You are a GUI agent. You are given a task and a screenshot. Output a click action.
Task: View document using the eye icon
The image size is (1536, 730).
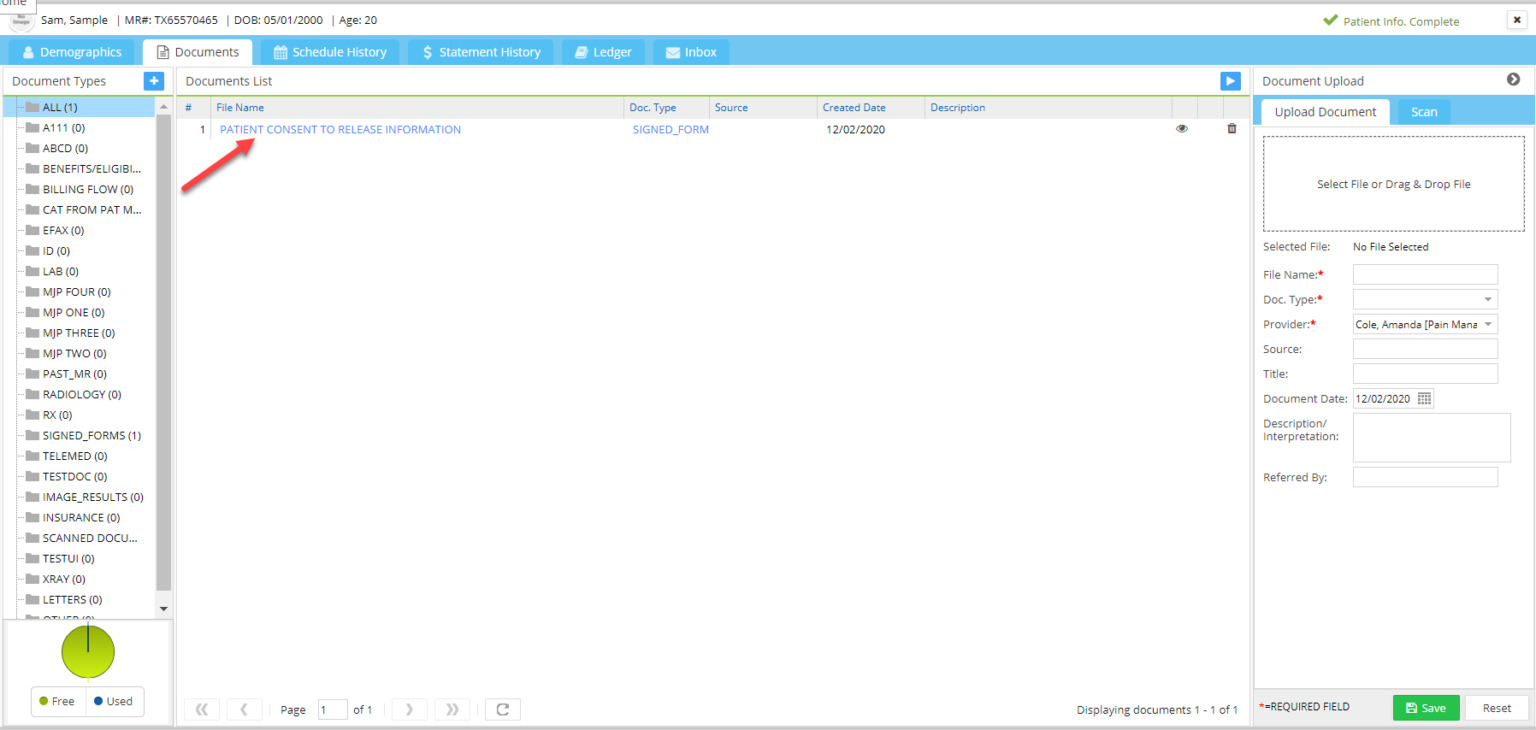point(1182,129)
